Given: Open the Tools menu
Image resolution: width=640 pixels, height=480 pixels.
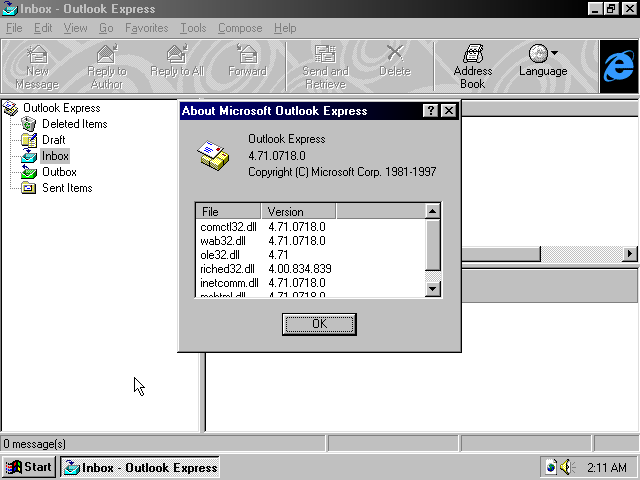Looking at the screenshot, I should point(193,28).
